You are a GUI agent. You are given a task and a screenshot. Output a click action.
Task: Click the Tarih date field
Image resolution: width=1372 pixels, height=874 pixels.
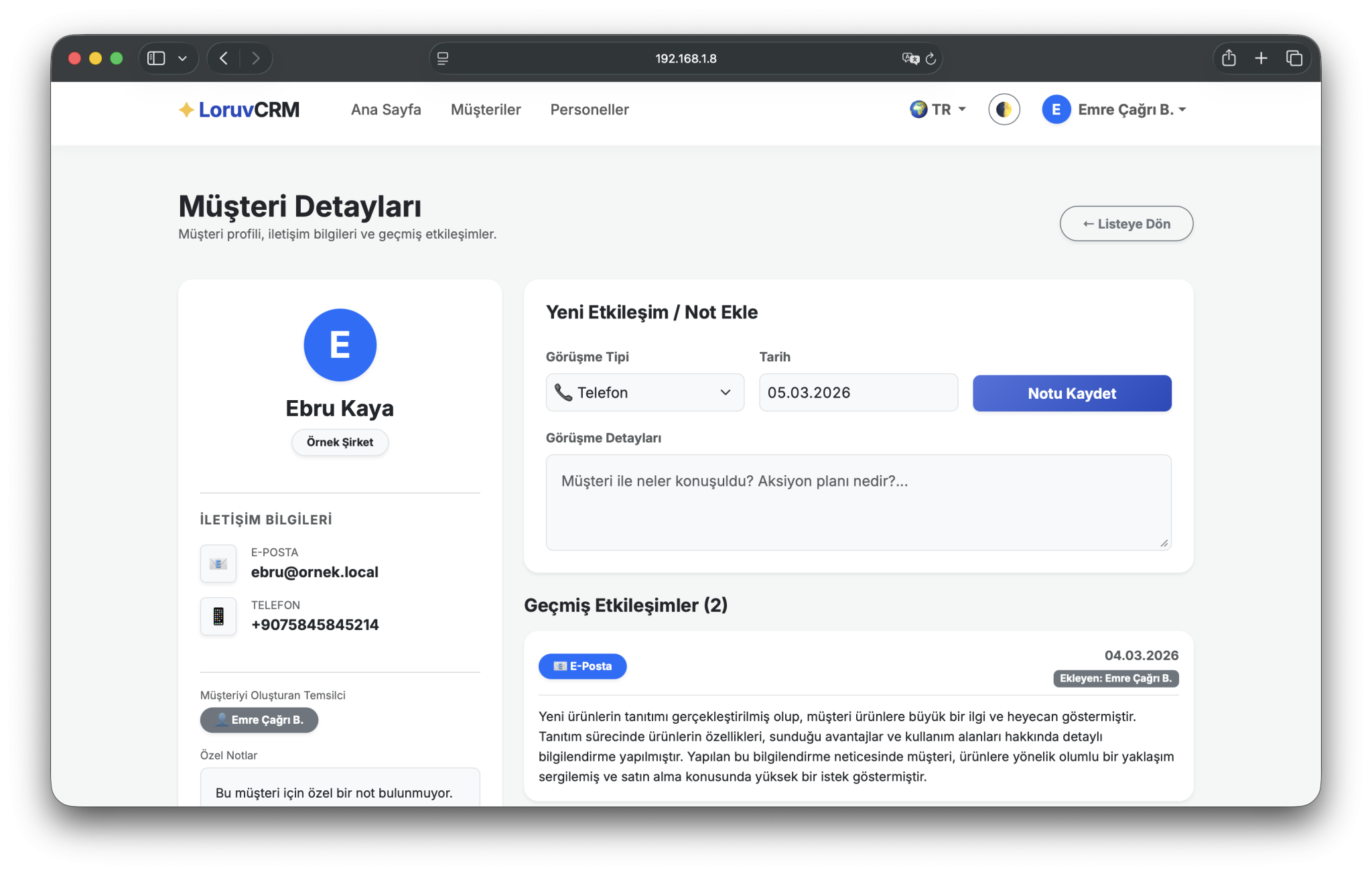(857, 393)
